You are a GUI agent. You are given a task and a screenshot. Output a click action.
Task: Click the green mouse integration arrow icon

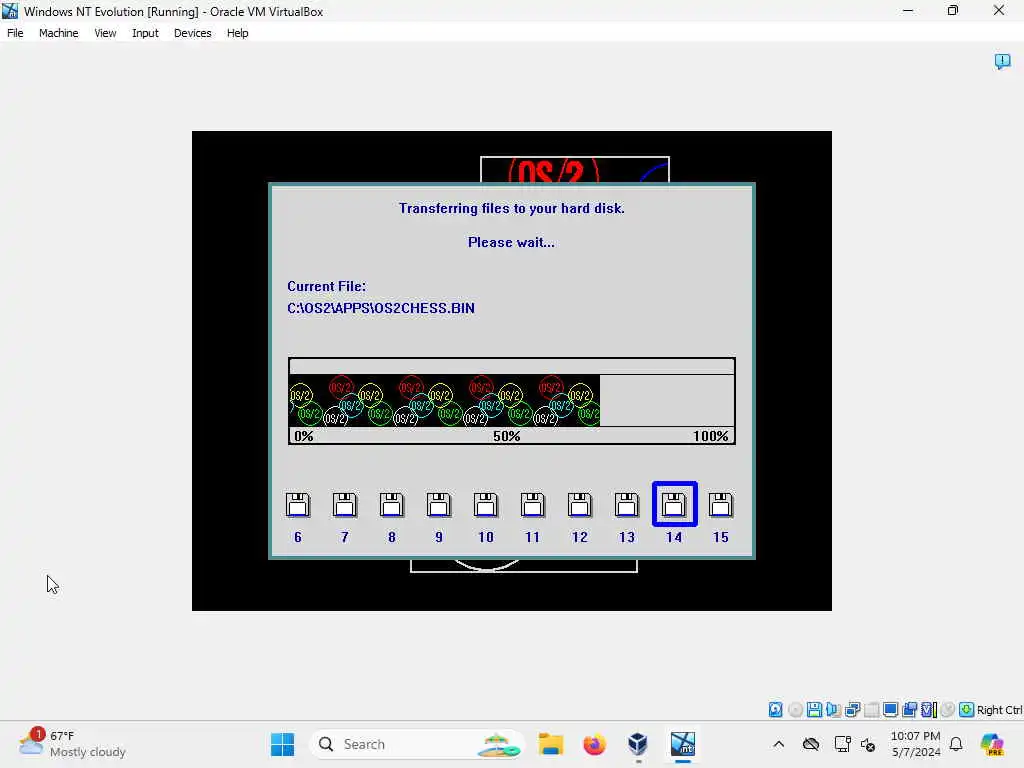pos(967,709)
